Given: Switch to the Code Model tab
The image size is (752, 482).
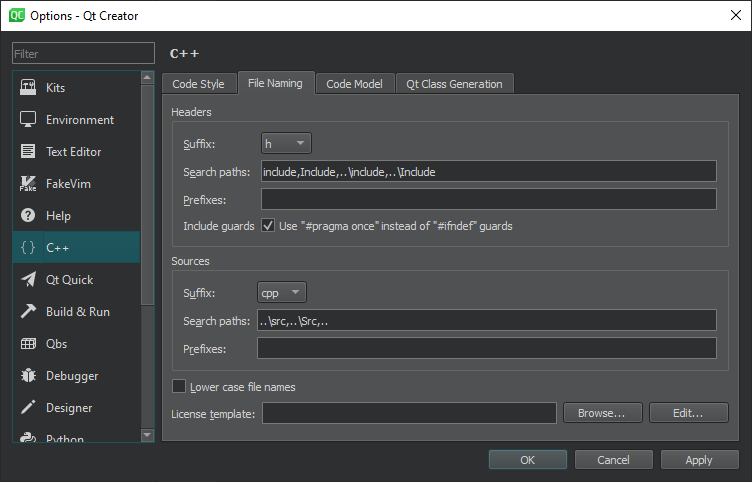Looking at the screenshot, I should tap(354, 84).
